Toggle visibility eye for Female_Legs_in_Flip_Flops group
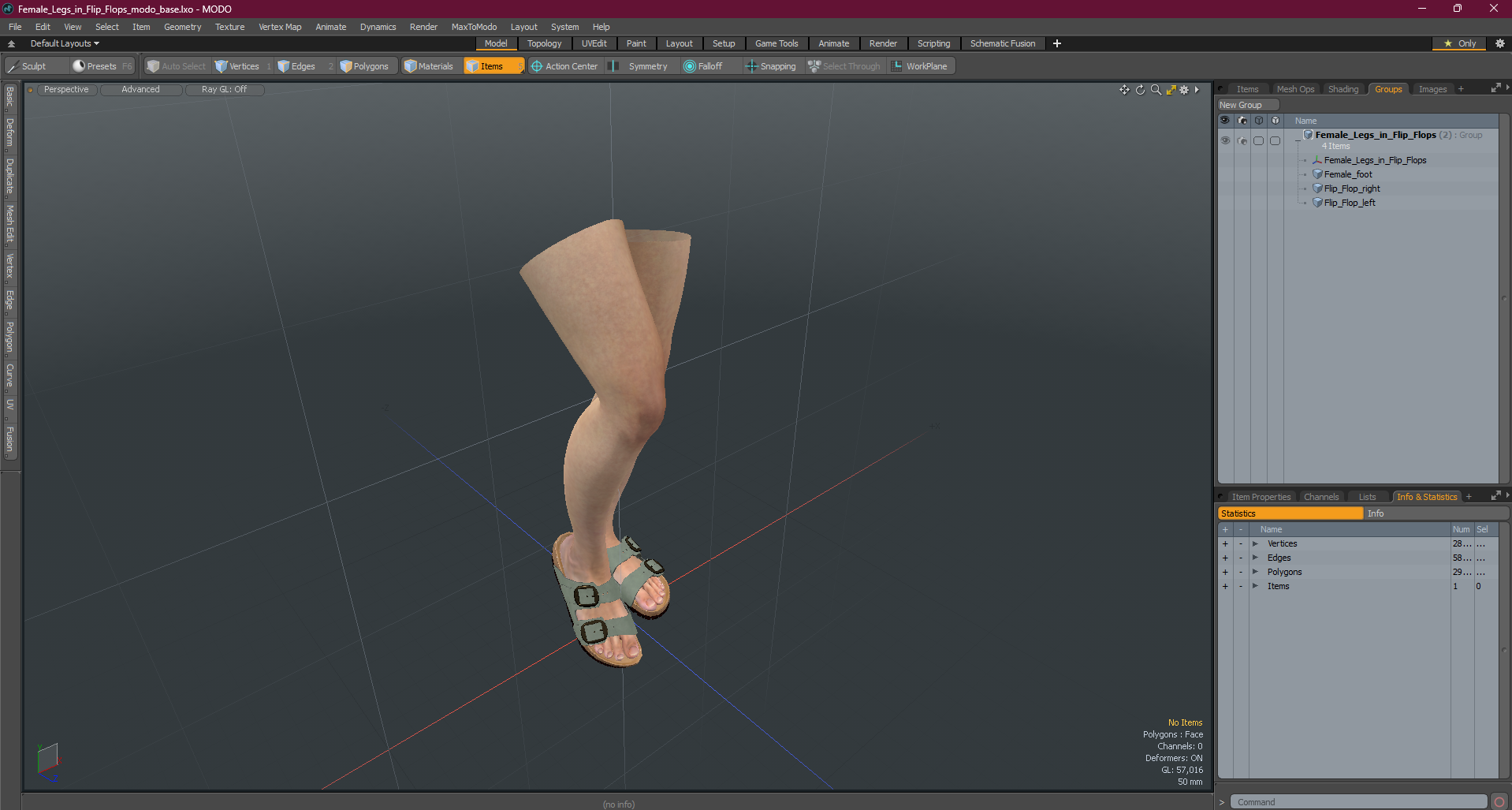1512x810 pixels. click(1225, 140)
